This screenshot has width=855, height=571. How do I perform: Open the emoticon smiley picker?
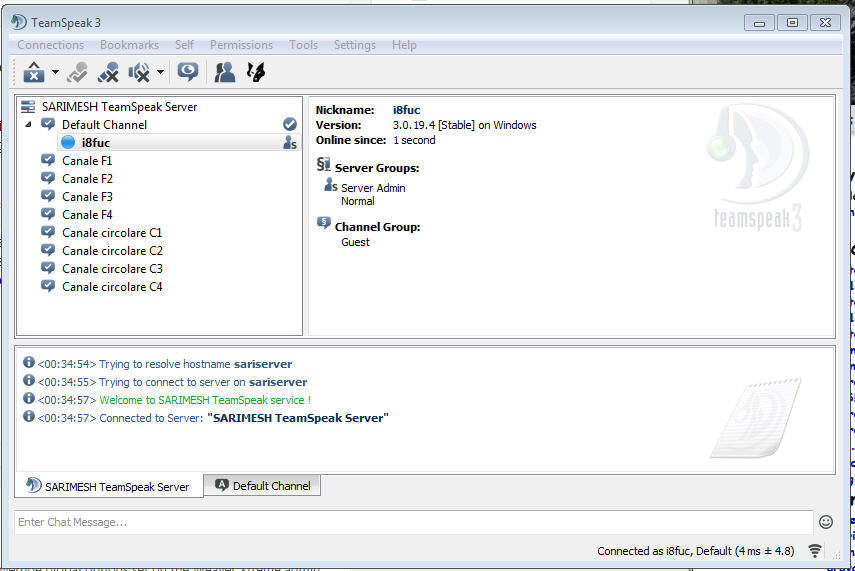coord(826,522)
